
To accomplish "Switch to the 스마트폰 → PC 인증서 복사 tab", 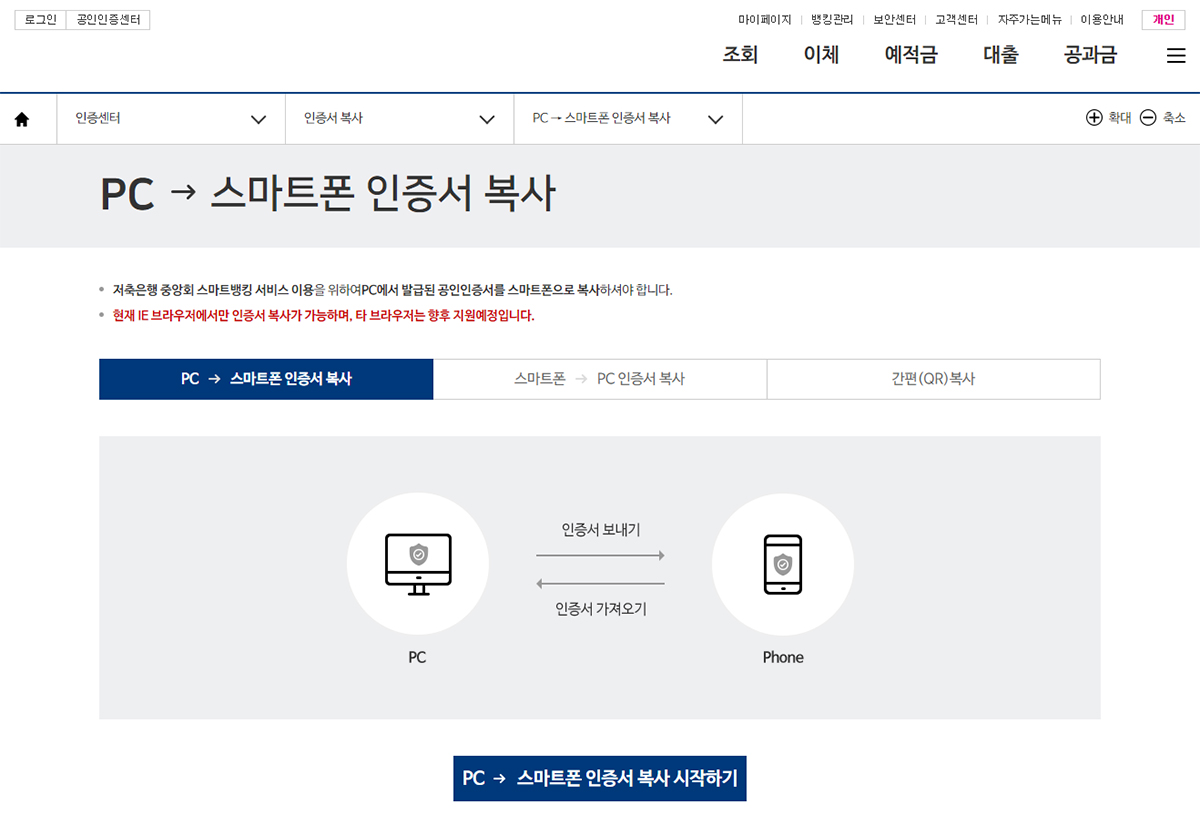I will tap(599, 379).
